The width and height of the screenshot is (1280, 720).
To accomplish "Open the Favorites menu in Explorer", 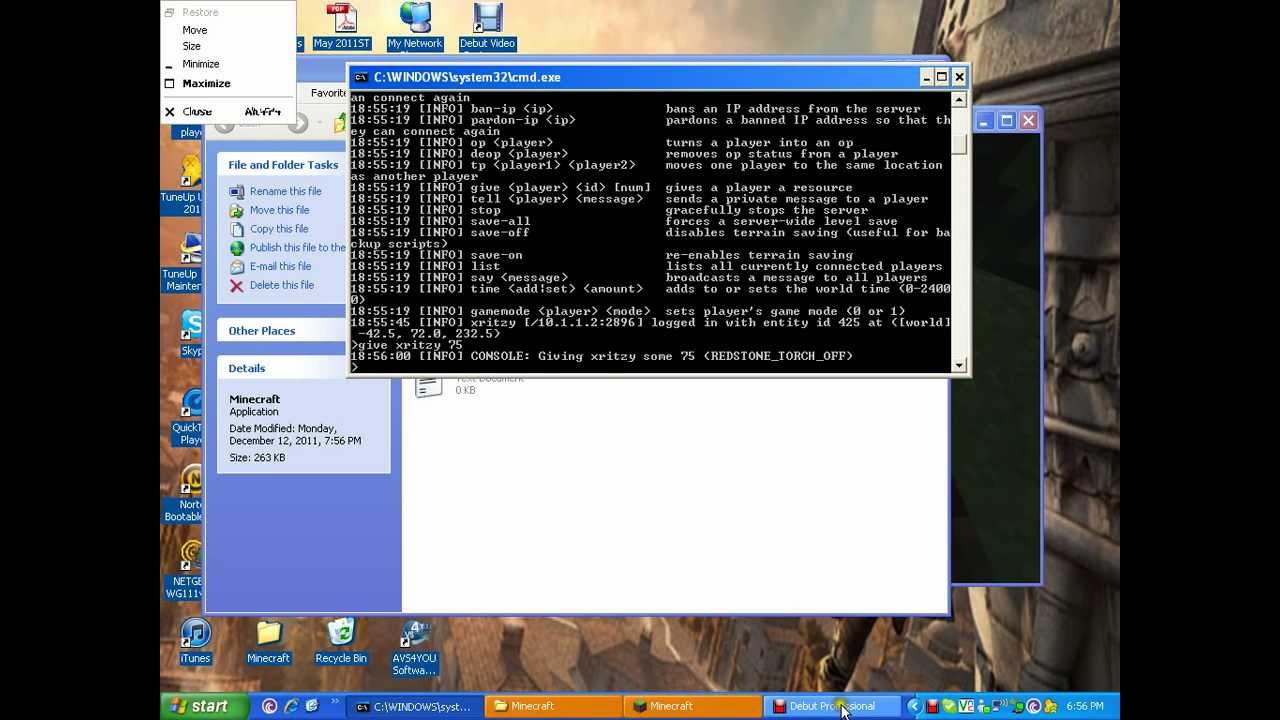I will pyautogui.click(x=328, y=93).
